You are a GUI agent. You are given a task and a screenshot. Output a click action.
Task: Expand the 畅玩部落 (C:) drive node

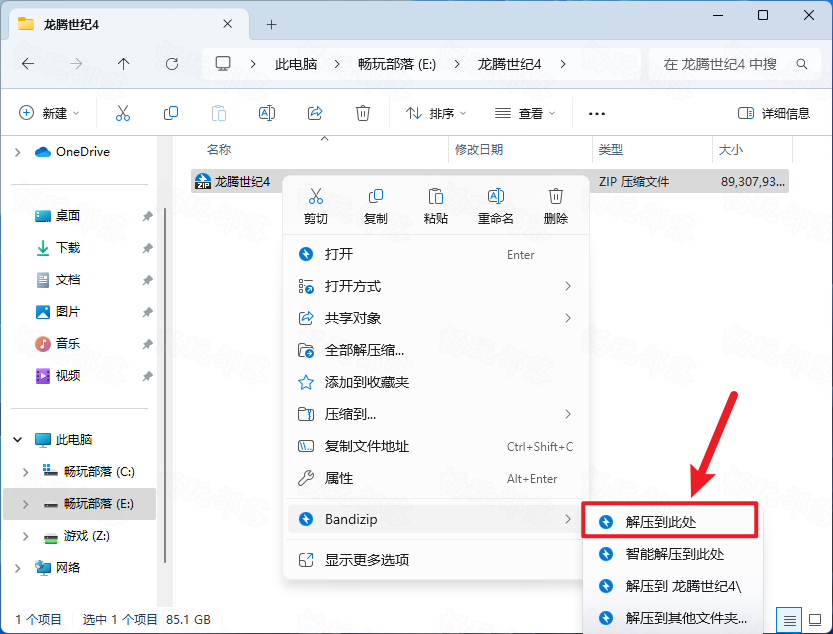point(26,472)
